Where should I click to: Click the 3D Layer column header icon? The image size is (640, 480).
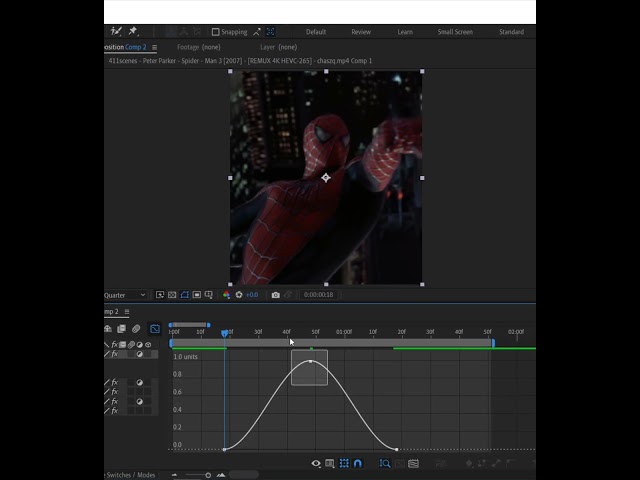[148, 344]
